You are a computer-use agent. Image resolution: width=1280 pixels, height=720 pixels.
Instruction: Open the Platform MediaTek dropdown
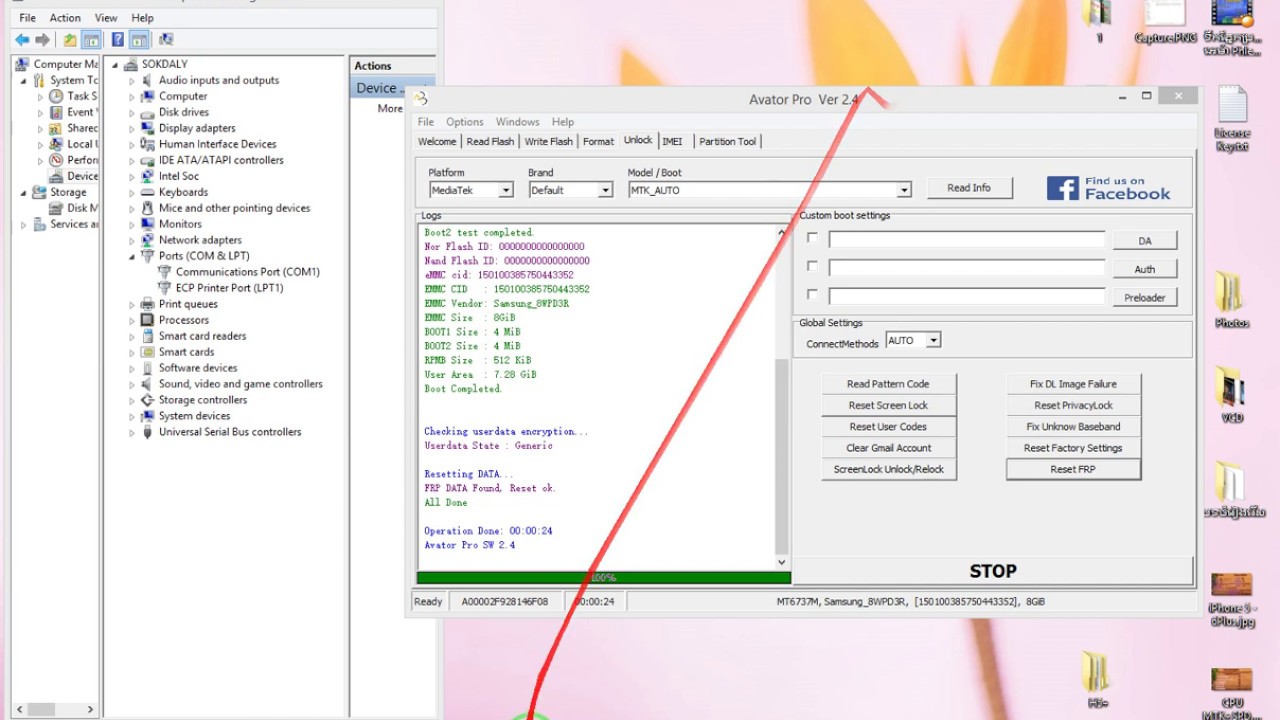coord(506,190)
